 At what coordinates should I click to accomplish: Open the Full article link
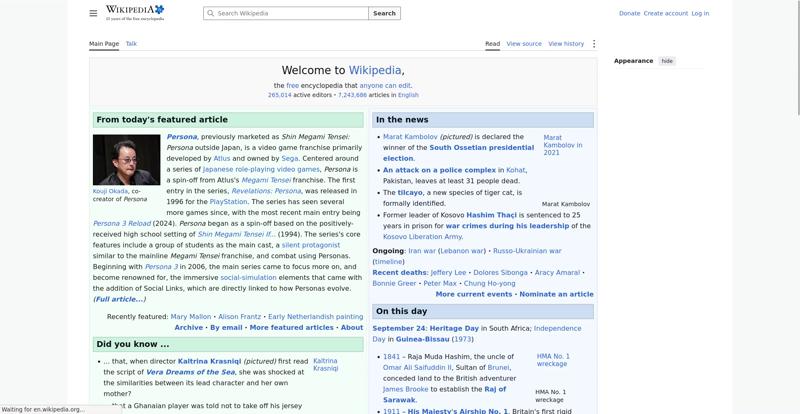point(119,299)
